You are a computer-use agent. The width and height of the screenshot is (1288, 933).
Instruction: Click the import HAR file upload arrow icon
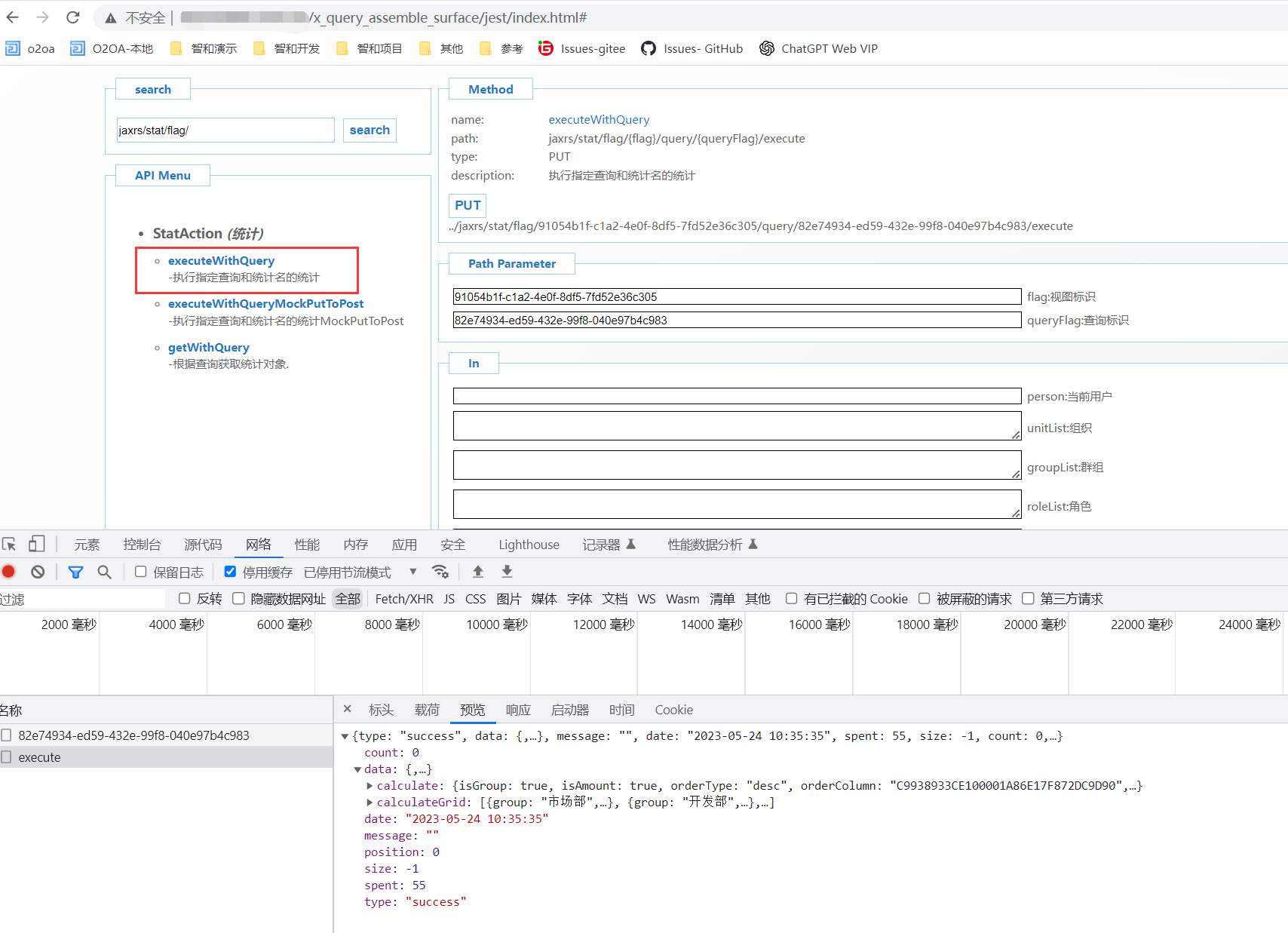pos(478,572)
